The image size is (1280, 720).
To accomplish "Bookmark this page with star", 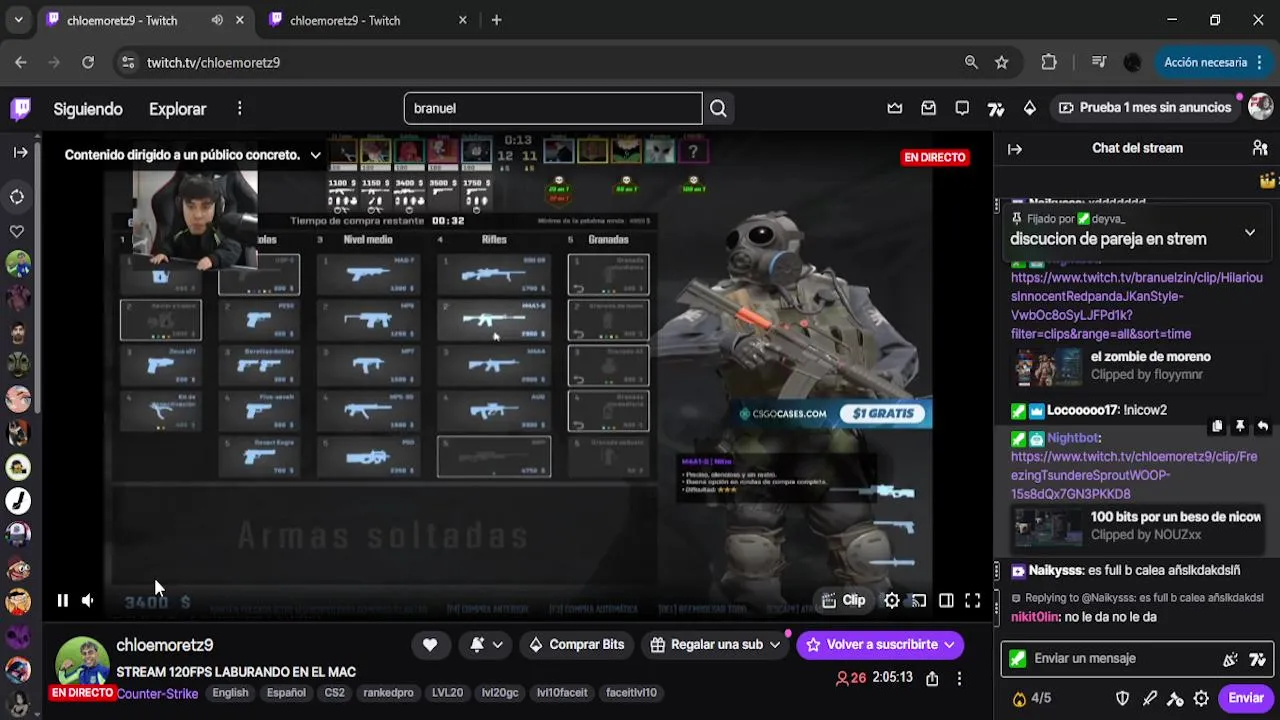I will coord(1002,62).
